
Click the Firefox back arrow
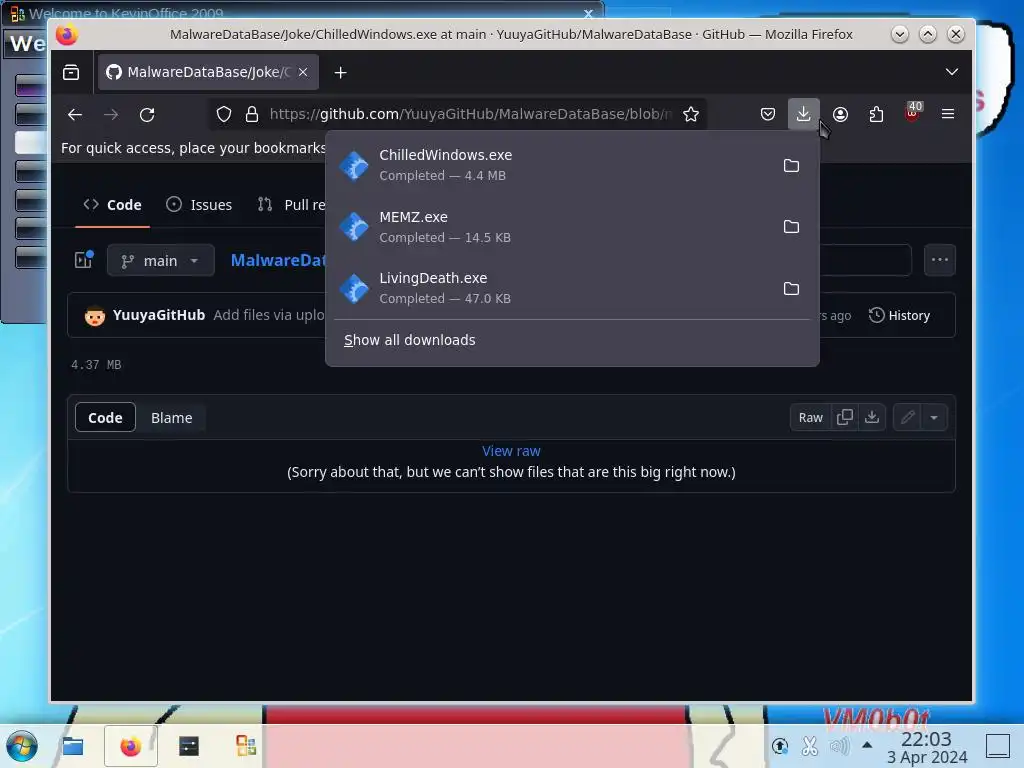75,114
